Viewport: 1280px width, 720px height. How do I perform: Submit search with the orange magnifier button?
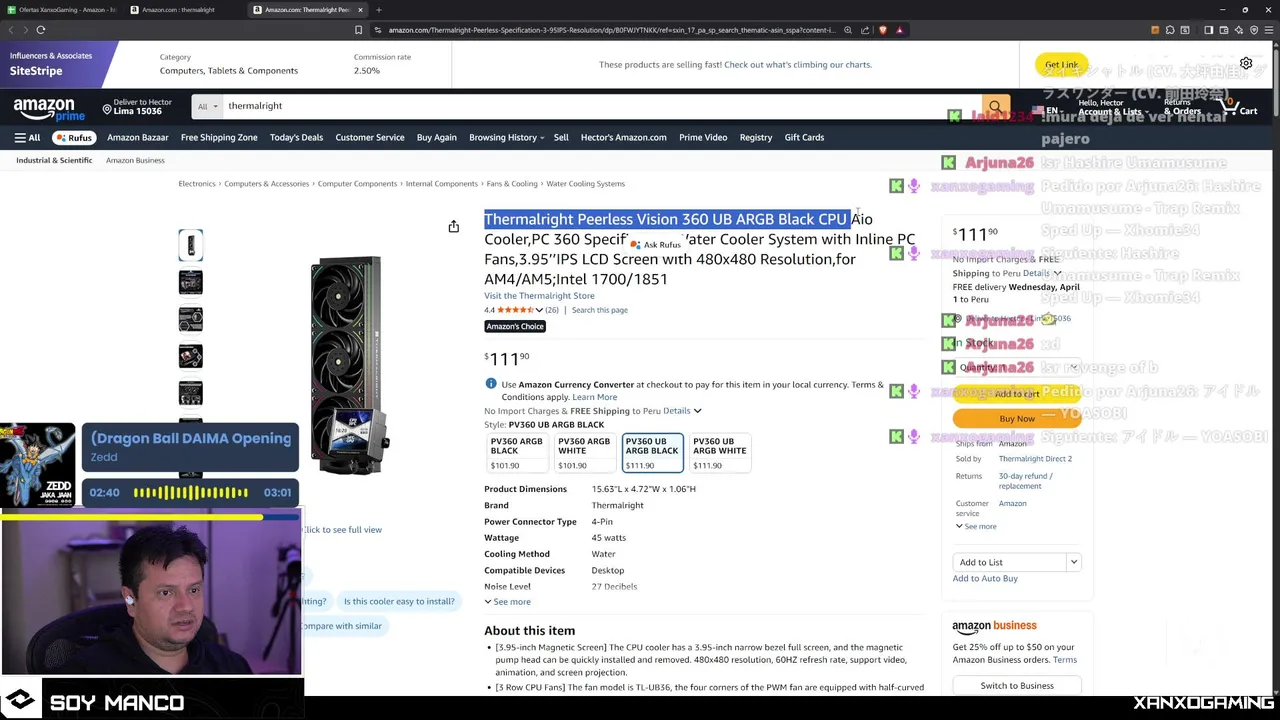pos(995,106)
